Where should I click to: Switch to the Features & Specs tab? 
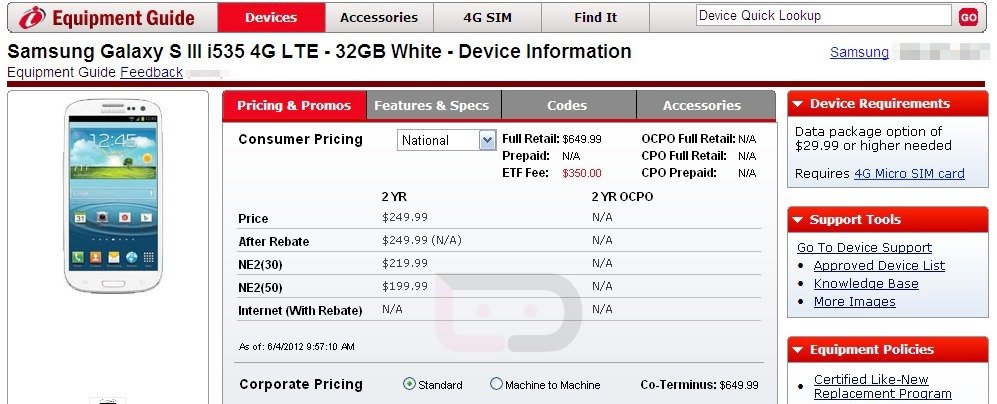click(x=431, y=105)
